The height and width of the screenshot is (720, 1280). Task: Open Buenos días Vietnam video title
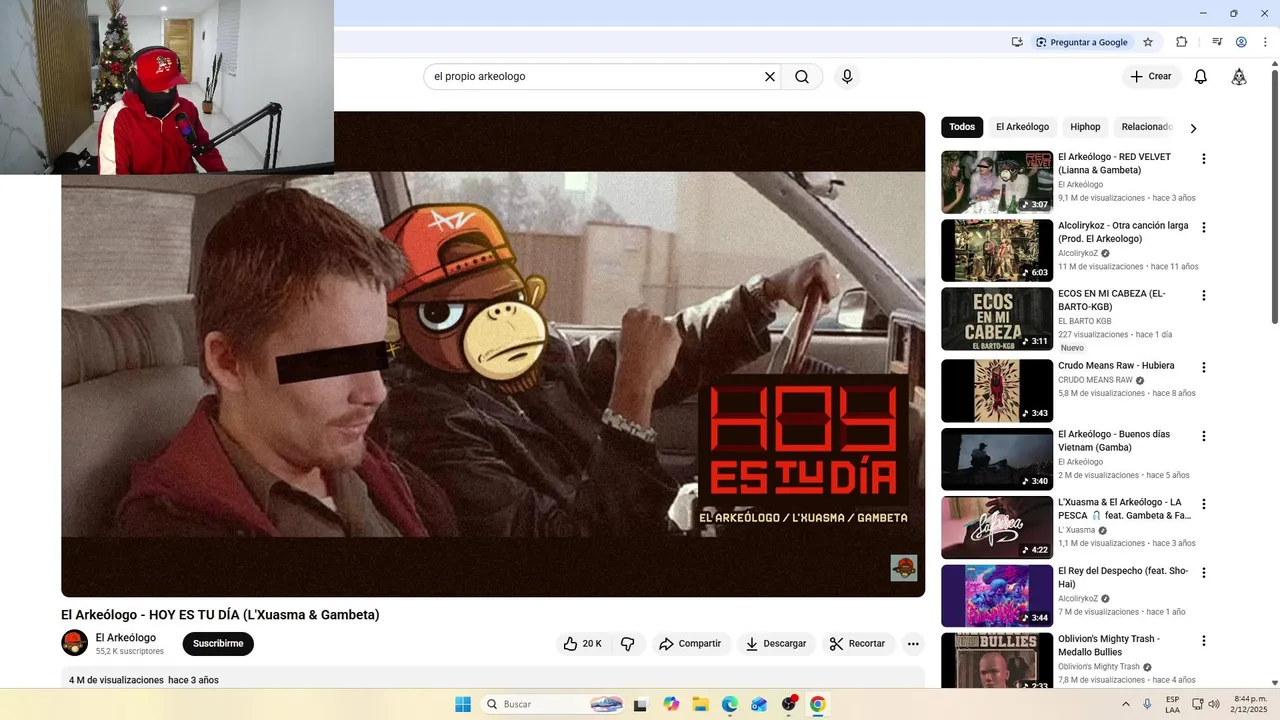[x=1114, y=441]
